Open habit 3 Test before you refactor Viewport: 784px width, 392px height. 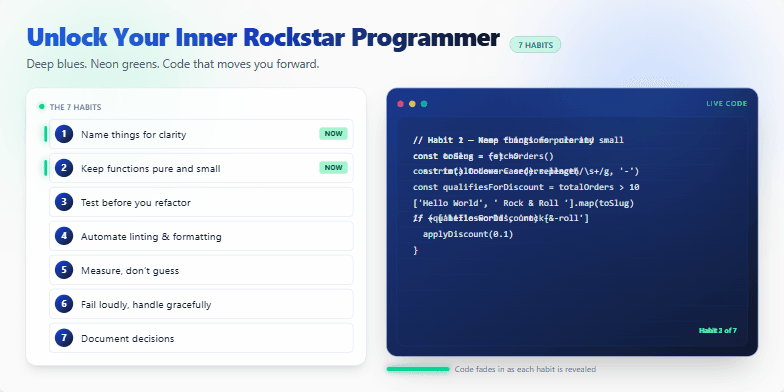[x=201, y=202]
